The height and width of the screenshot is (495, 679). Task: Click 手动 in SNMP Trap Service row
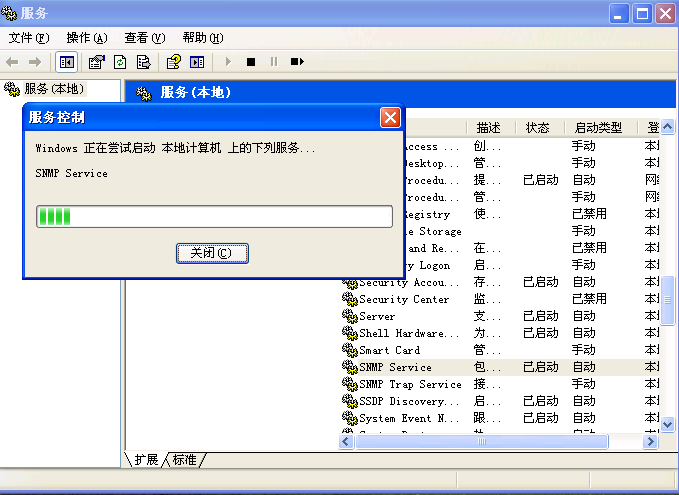583,384
